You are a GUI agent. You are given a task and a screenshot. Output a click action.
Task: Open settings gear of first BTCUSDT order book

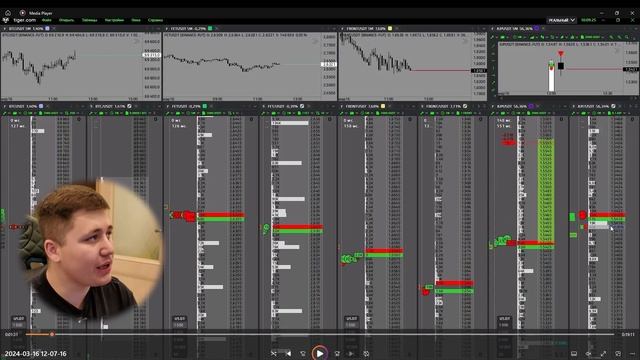click(x=79, y=119)
